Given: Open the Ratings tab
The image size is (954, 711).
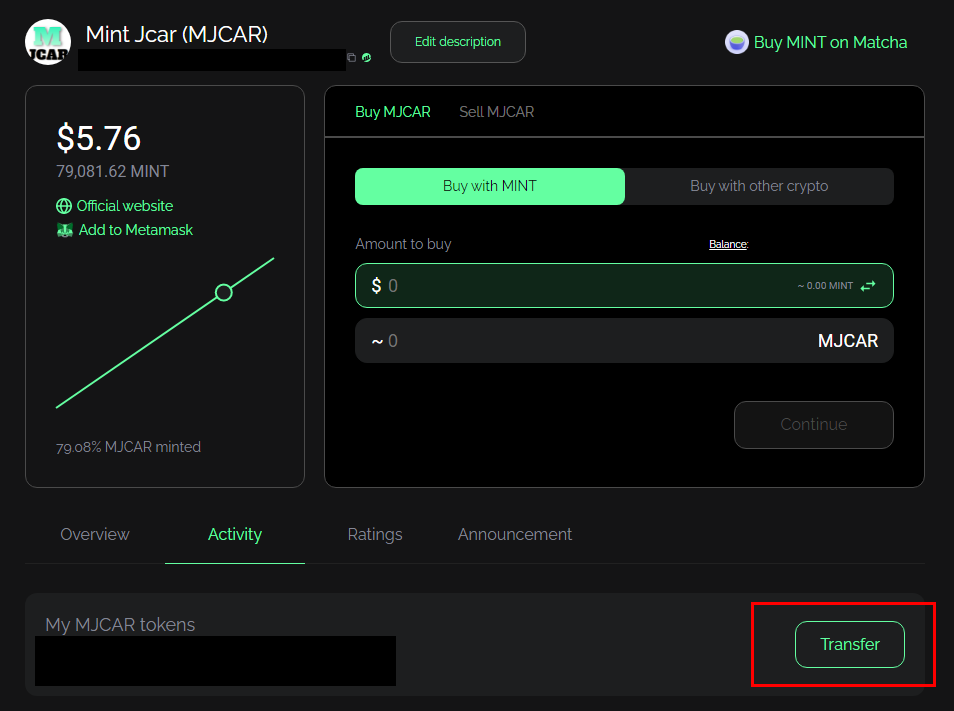Looking at the screenshot, I should coord(375,535).
